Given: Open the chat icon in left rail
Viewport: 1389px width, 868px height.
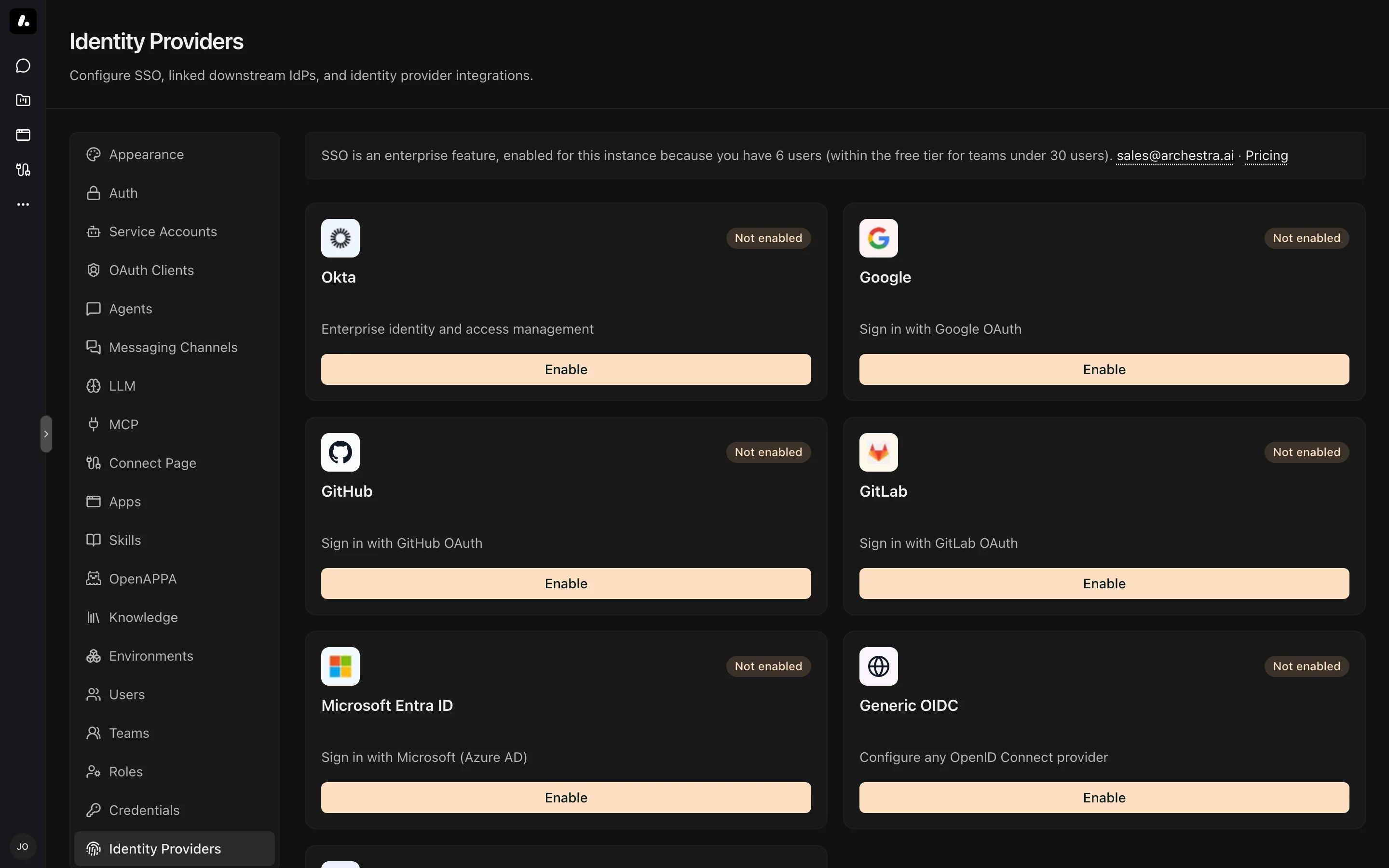Looking at the screenshot, I should [x=23, y=66].
